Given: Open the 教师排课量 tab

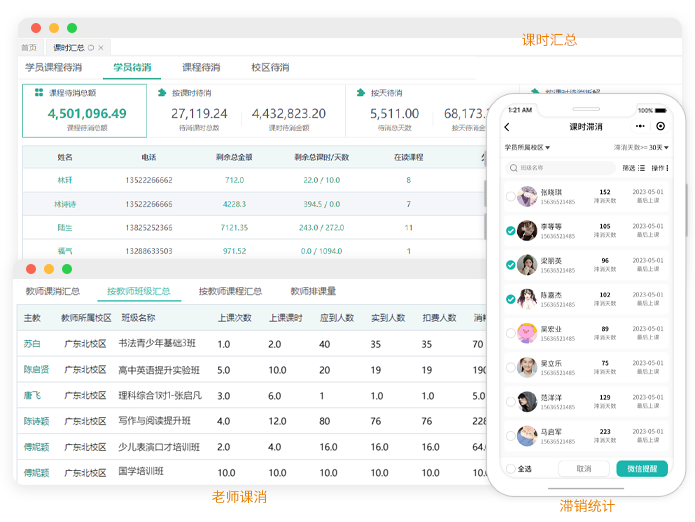Looking at the screenshot, I should coord(313,291).
